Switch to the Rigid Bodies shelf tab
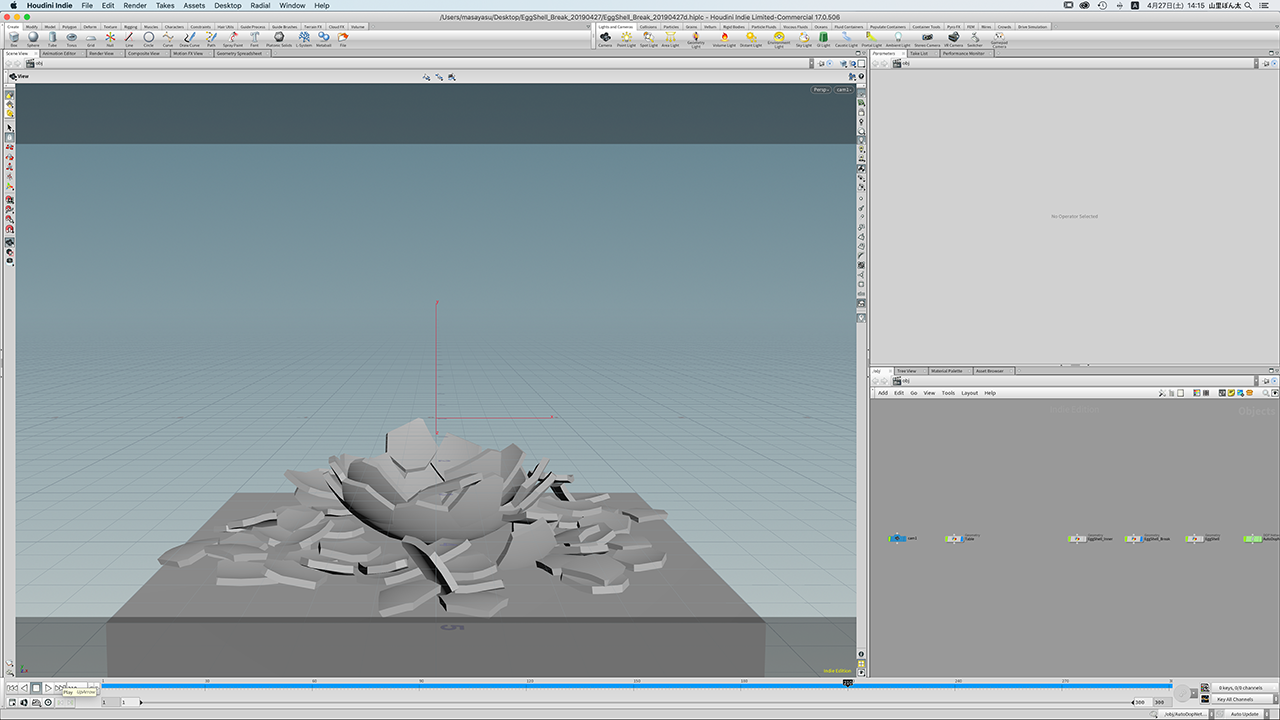The height and width of the screenshot is (720, 1280). point(734,26)
